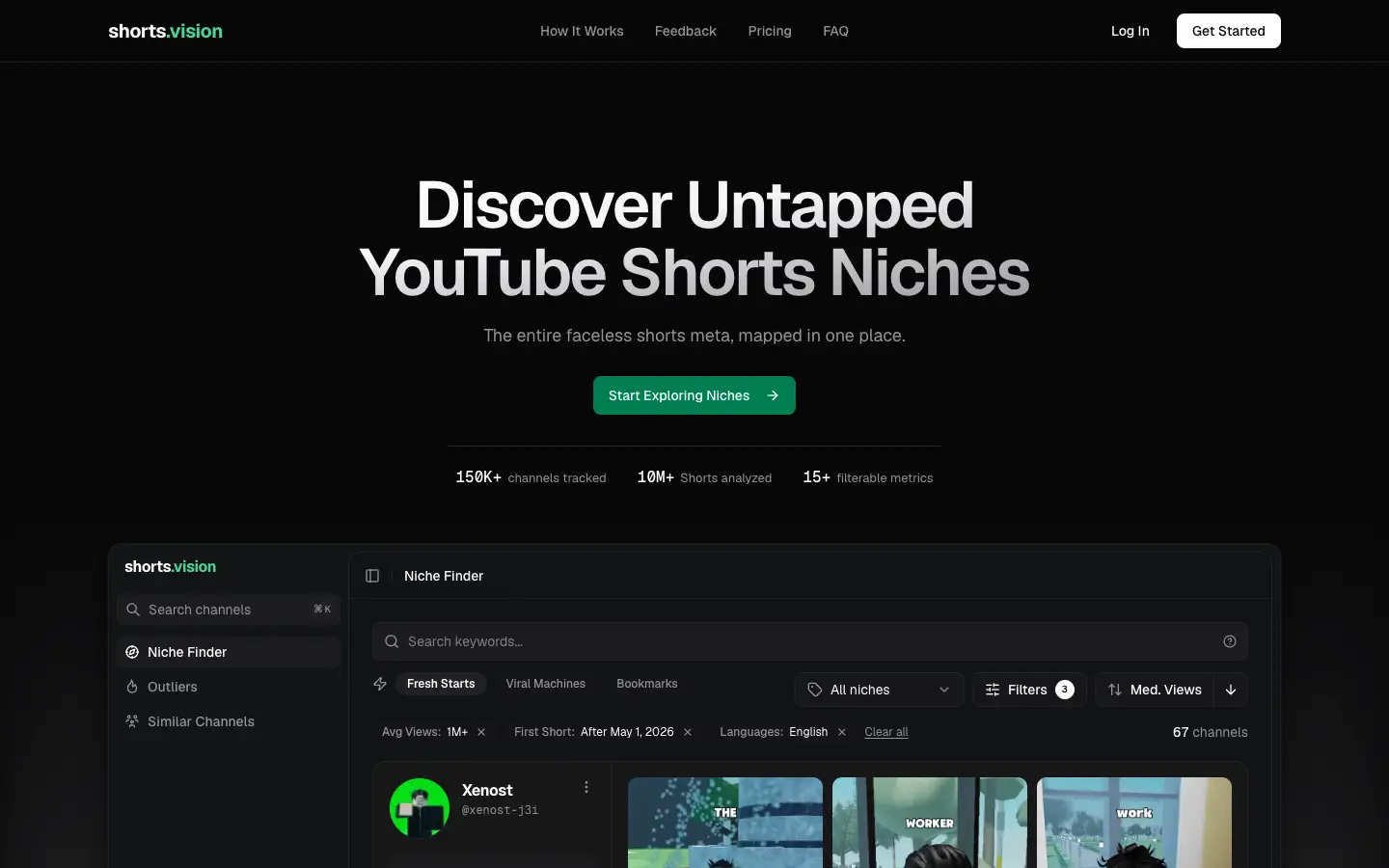Click the Clear all link
Image resolution: width=1389 pixels, height=868 pixels.
(x=886, y=732)
